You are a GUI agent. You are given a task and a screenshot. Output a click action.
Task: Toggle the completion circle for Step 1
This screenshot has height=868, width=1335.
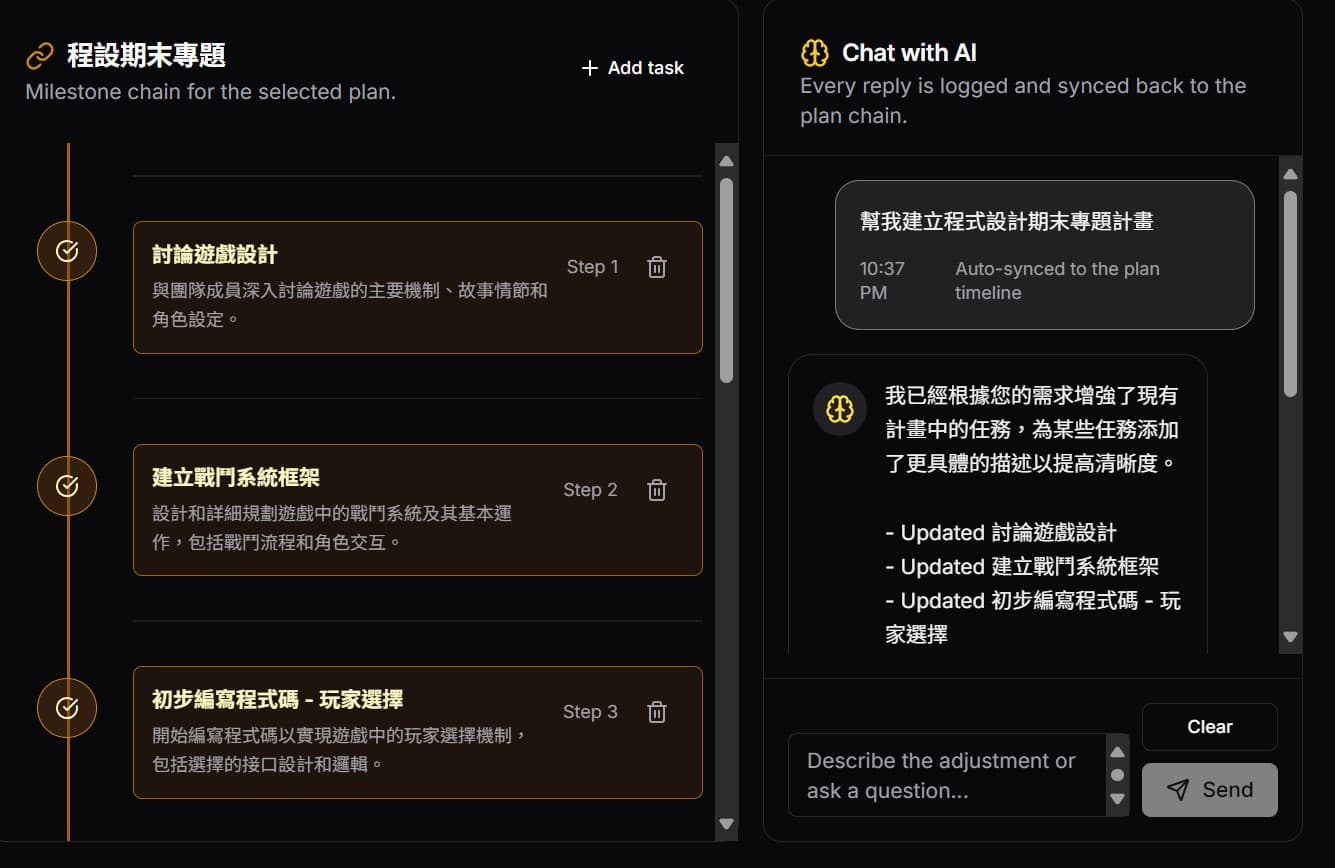(66, 251)
